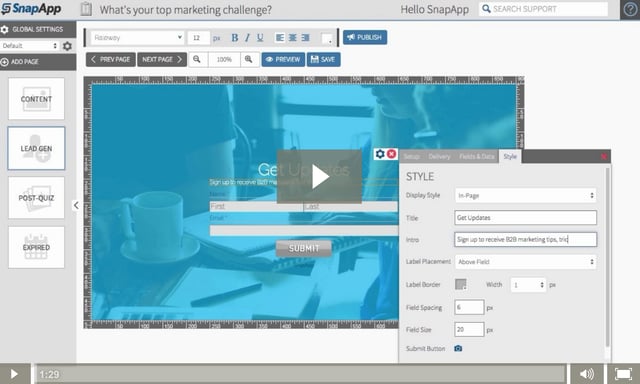The width and height of the screenshot is (640, 384).
Task: Play the video from the center overlay
Action: pos(320,177)
